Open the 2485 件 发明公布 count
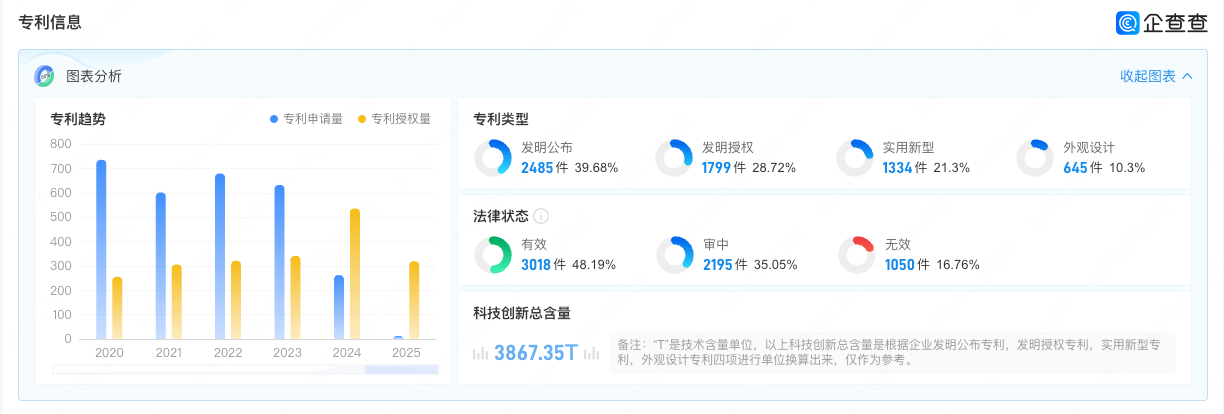Screen dimensions: 1224x414 544,168
